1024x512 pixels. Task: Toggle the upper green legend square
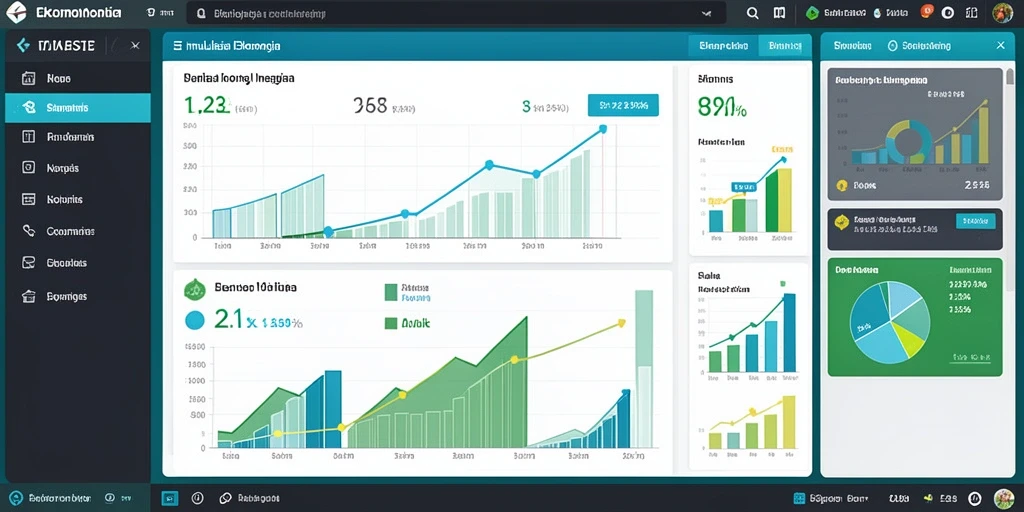tap(391, 291)
